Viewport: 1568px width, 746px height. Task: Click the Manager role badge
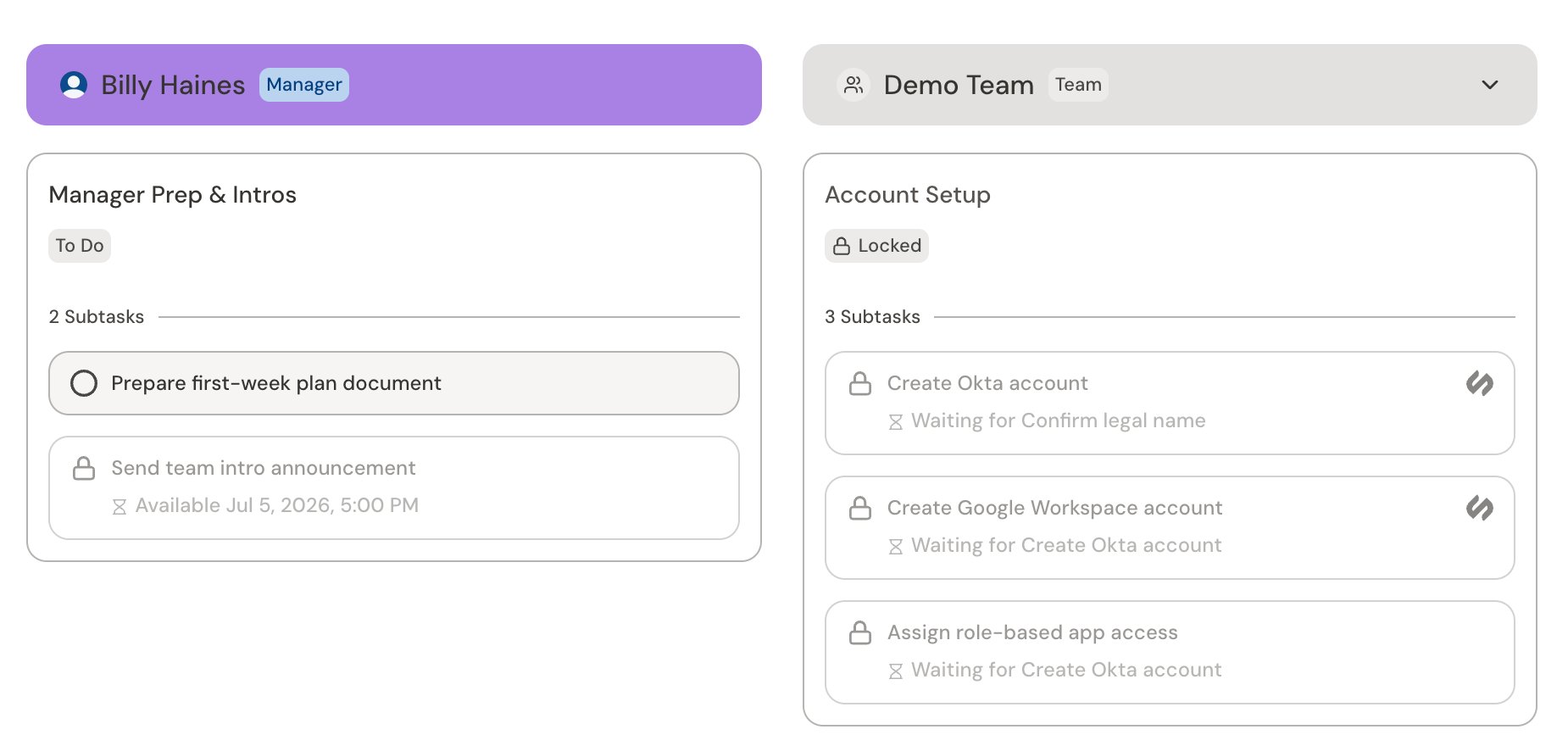[304, 85]
